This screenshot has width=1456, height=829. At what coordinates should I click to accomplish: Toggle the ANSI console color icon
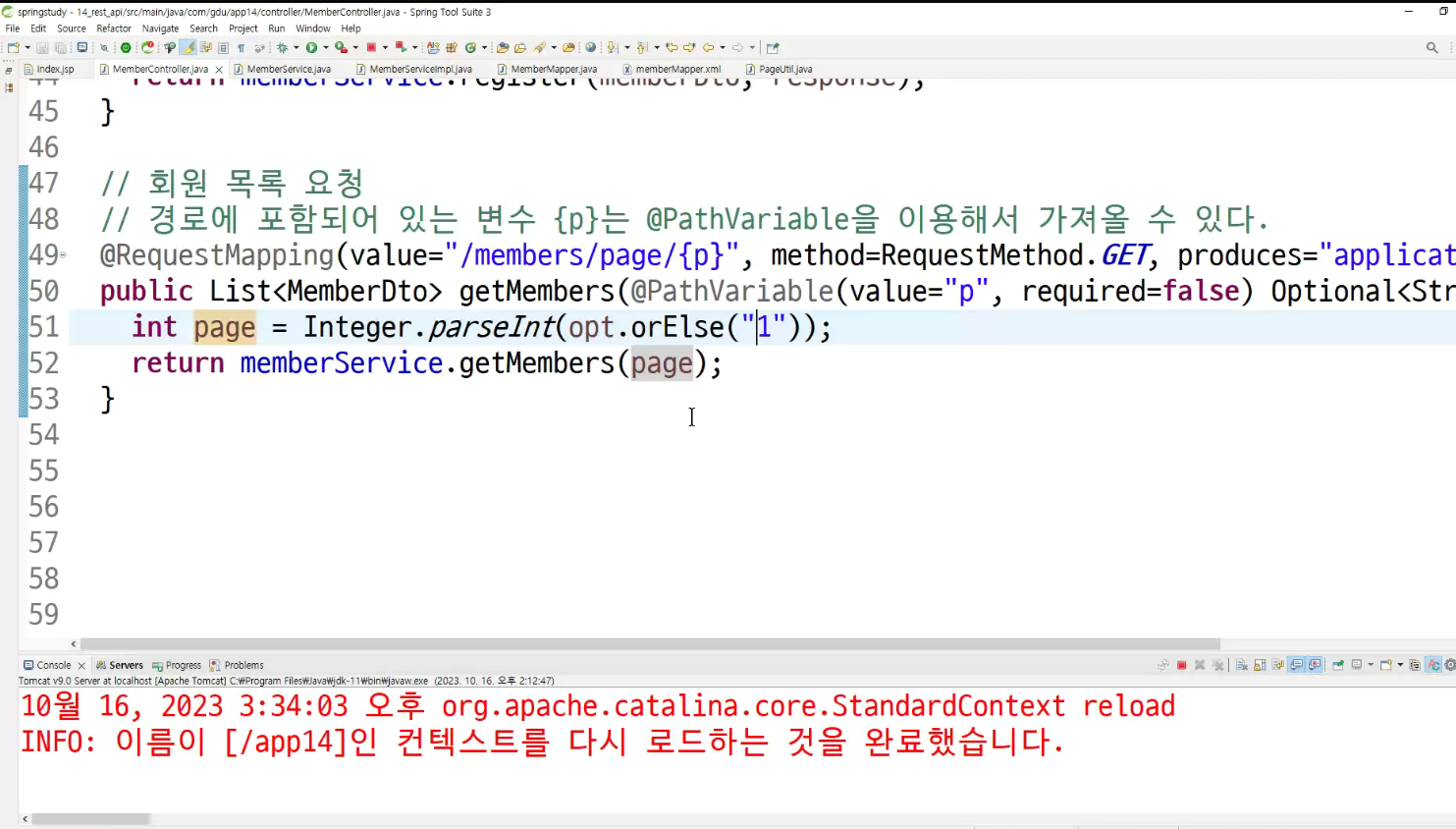(1433, 665)
